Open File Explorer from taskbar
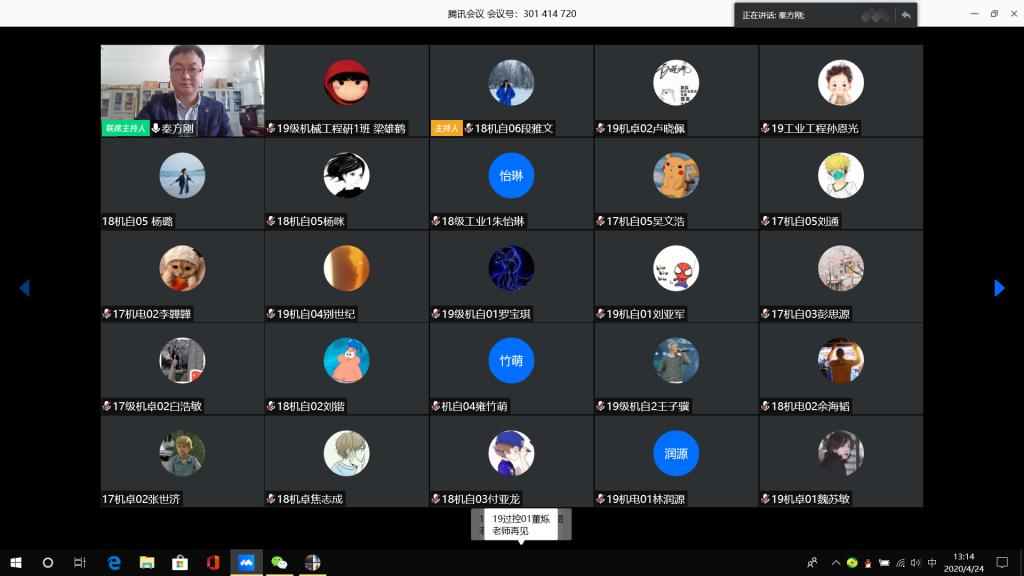Image resolution: width=1024 pixels, height=576 pixels. click(147, 562)
